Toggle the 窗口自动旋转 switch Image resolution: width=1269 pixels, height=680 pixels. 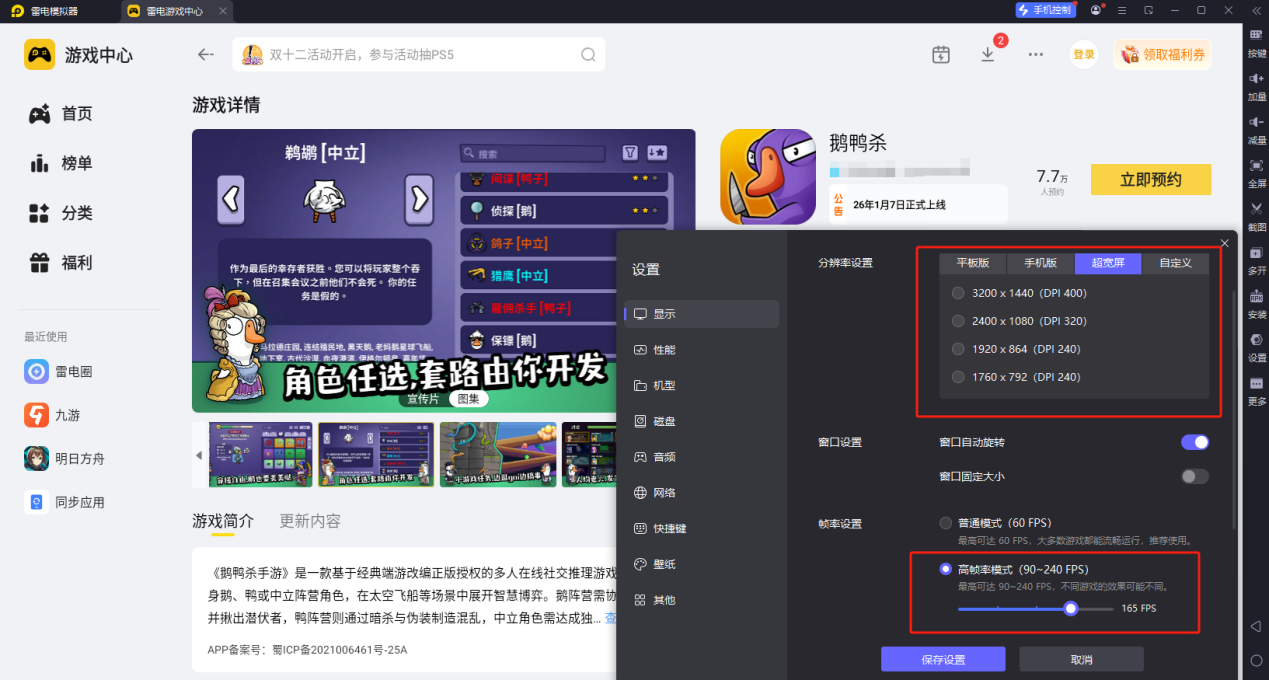click(x=1194, y=442)
